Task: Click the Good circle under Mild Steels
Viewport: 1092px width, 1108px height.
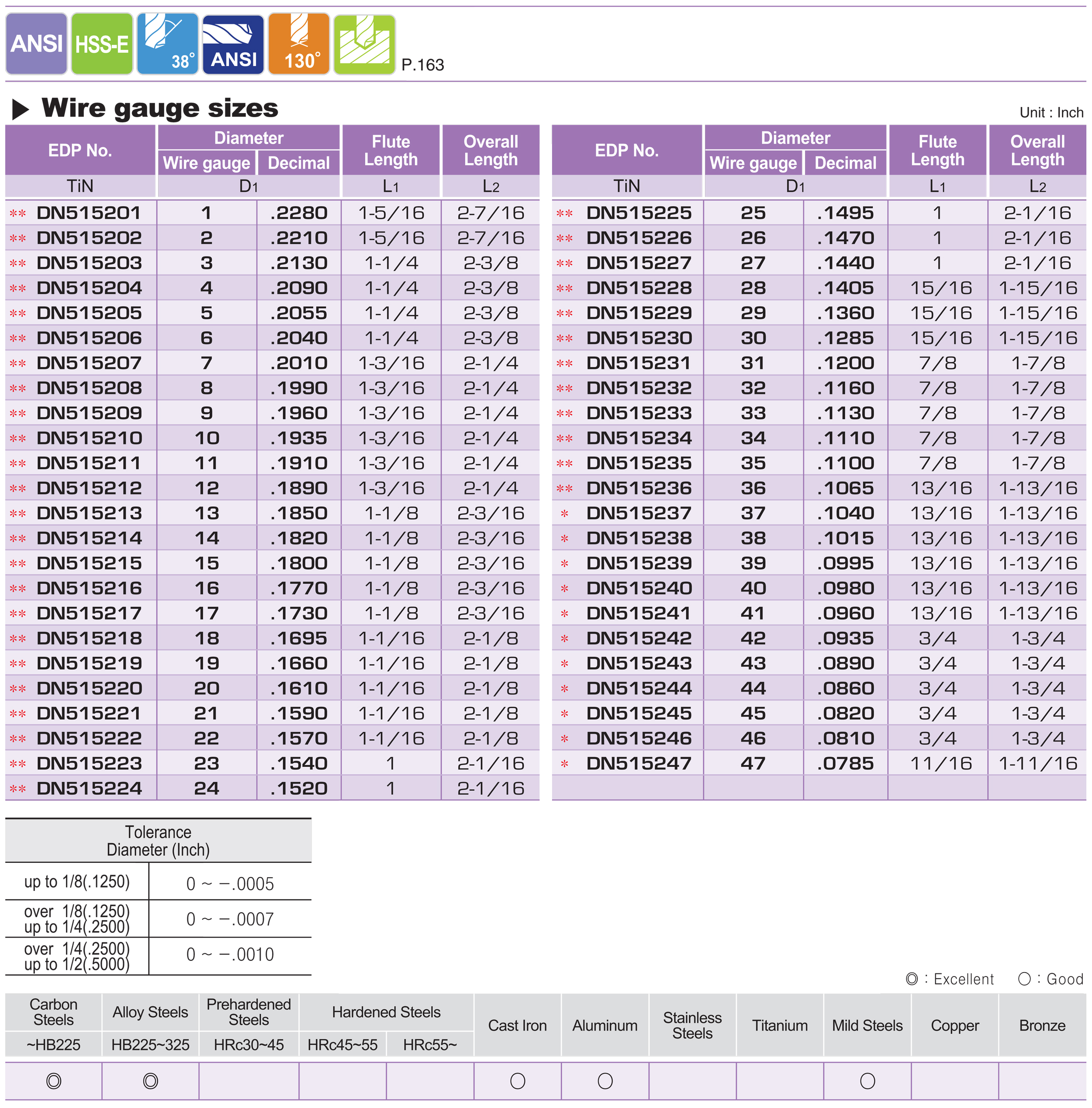Action: point(867,1080)
